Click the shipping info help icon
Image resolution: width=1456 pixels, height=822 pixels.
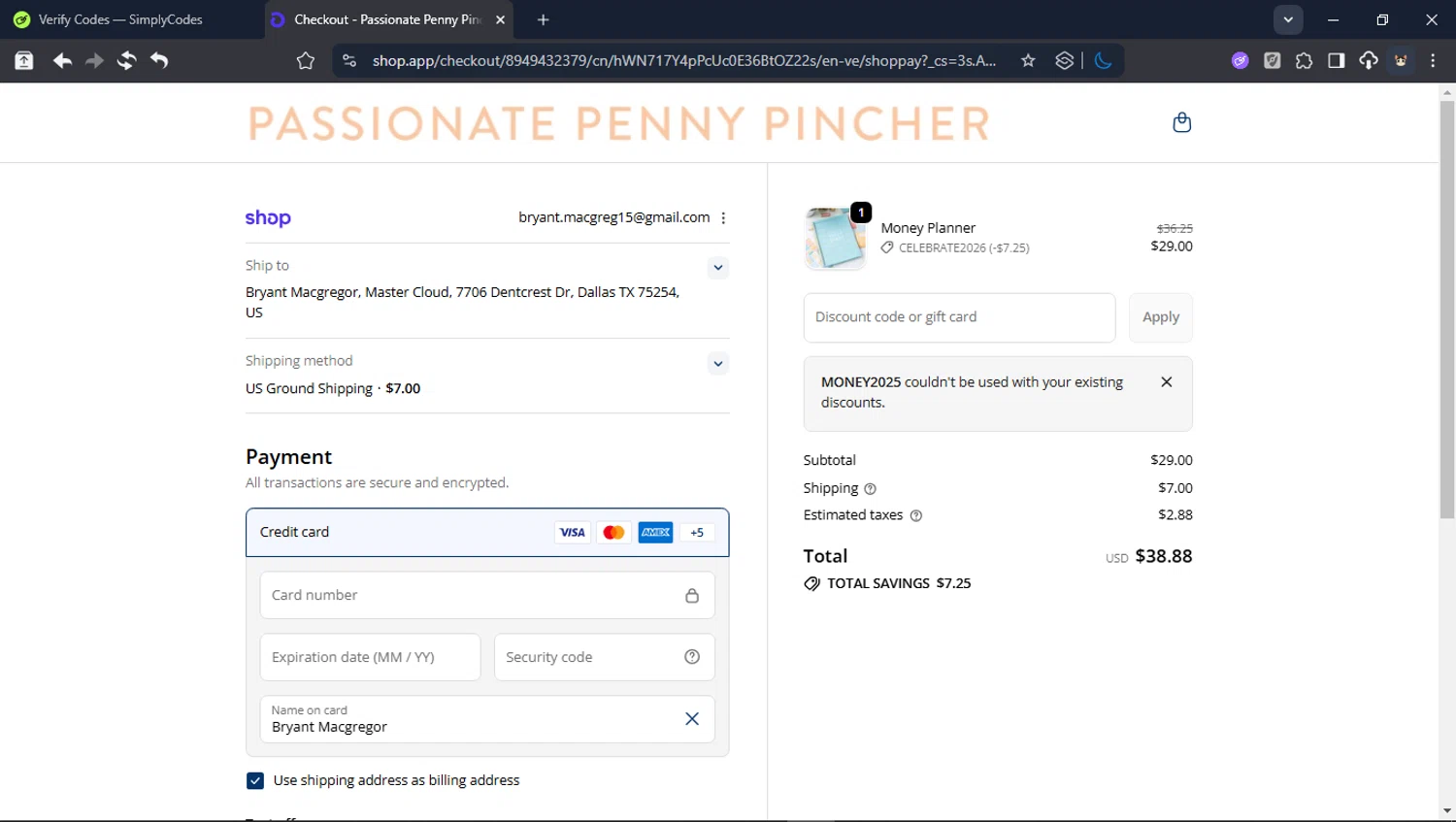coord(870,489)
